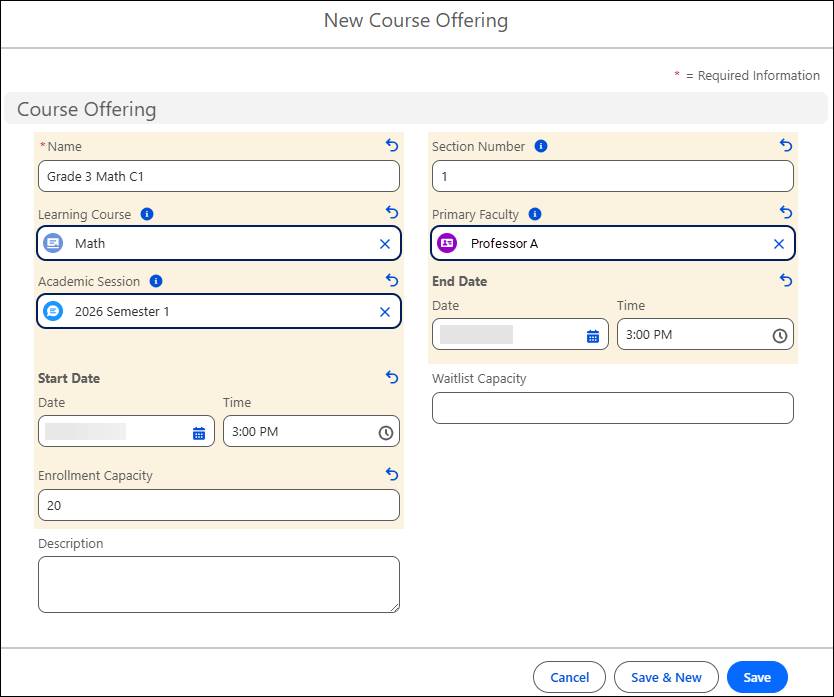Screen dimensions: 834x697
Task: Open the End Date time picker clock
Action: [x=780, y=336]
